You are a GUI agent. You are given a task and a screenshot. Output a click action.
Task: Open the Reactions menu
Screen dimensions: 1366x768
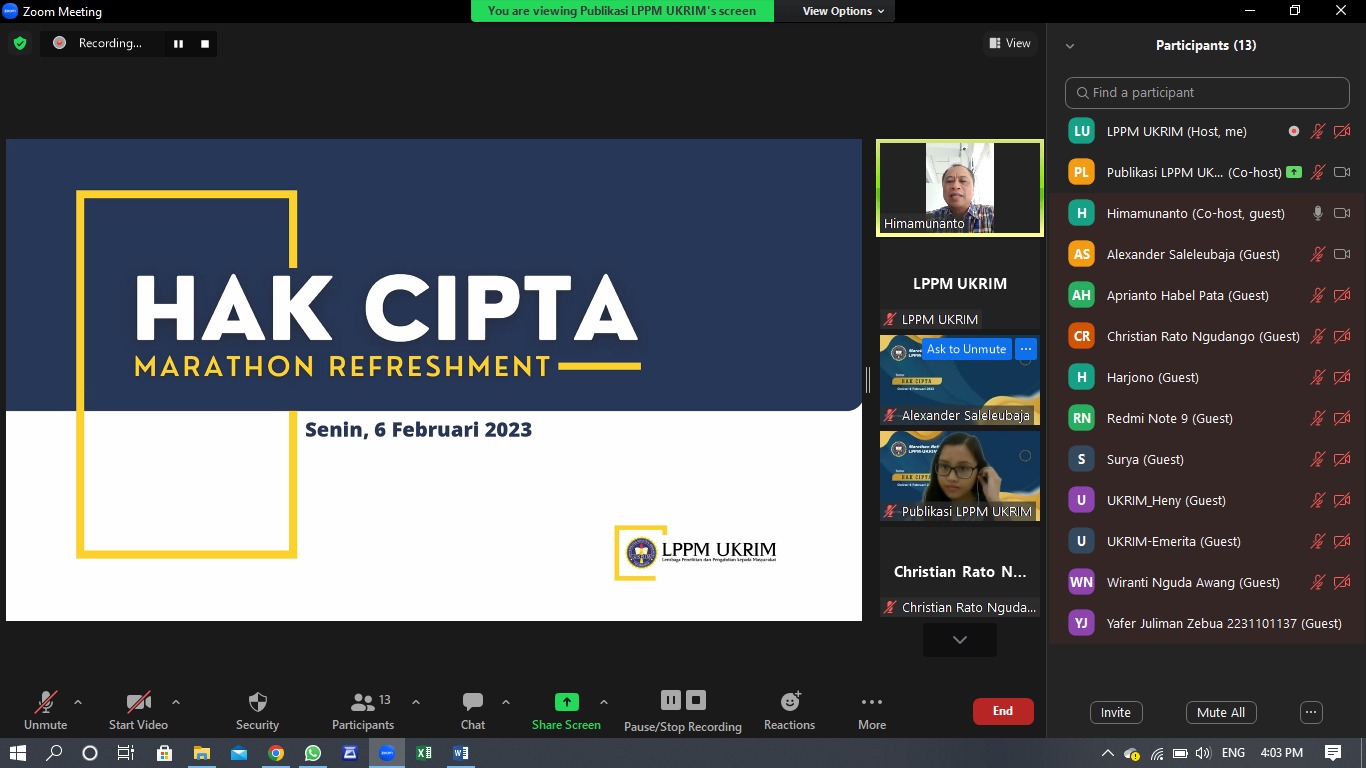point(789,710)
